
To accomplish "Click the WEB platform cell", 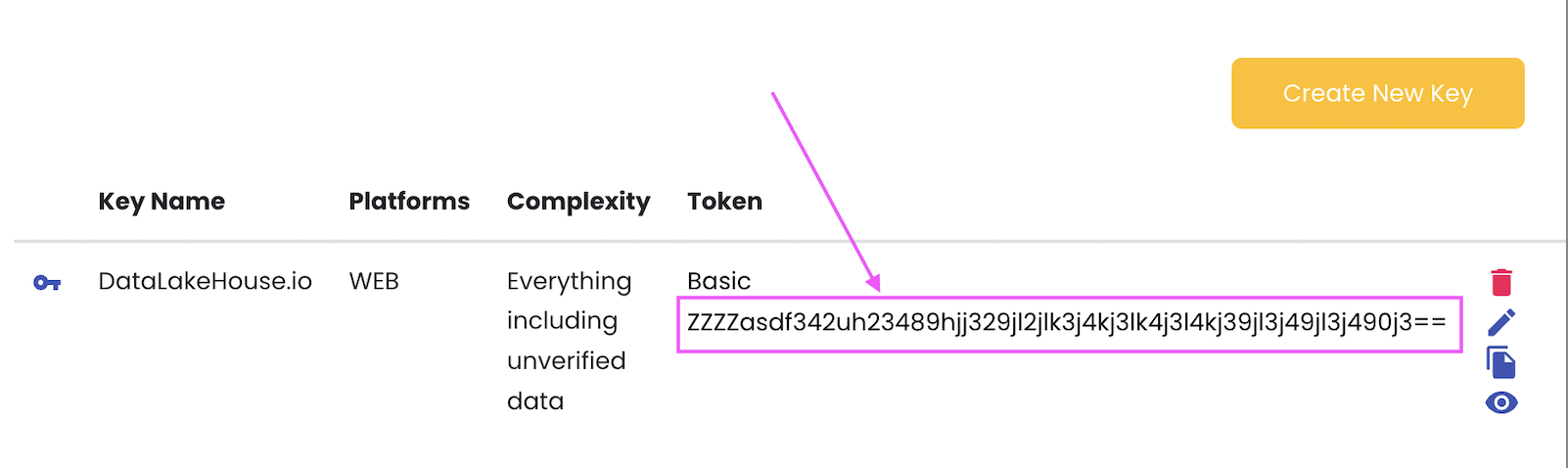I will [374, 282].
